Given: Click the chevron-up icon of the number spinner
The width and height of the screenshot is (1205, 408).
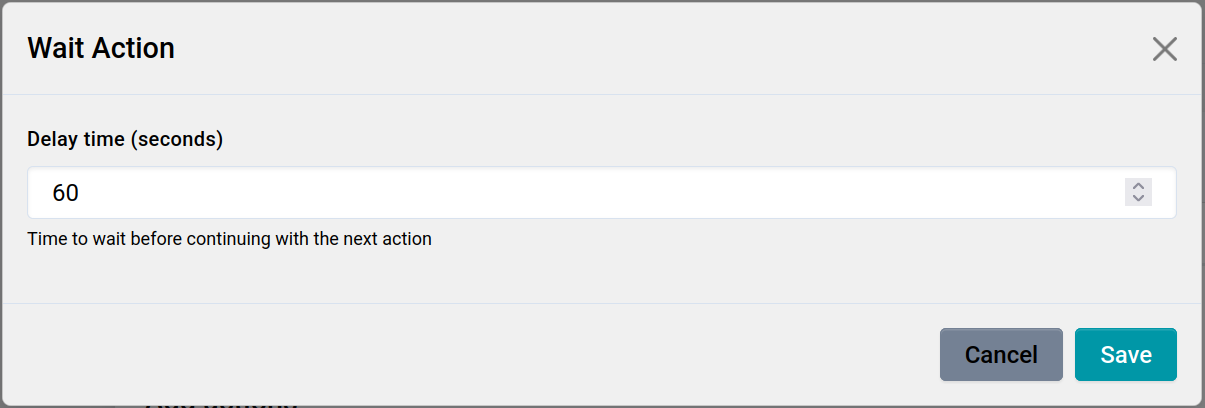Looking at the screenshot, I should (1138, 186).
